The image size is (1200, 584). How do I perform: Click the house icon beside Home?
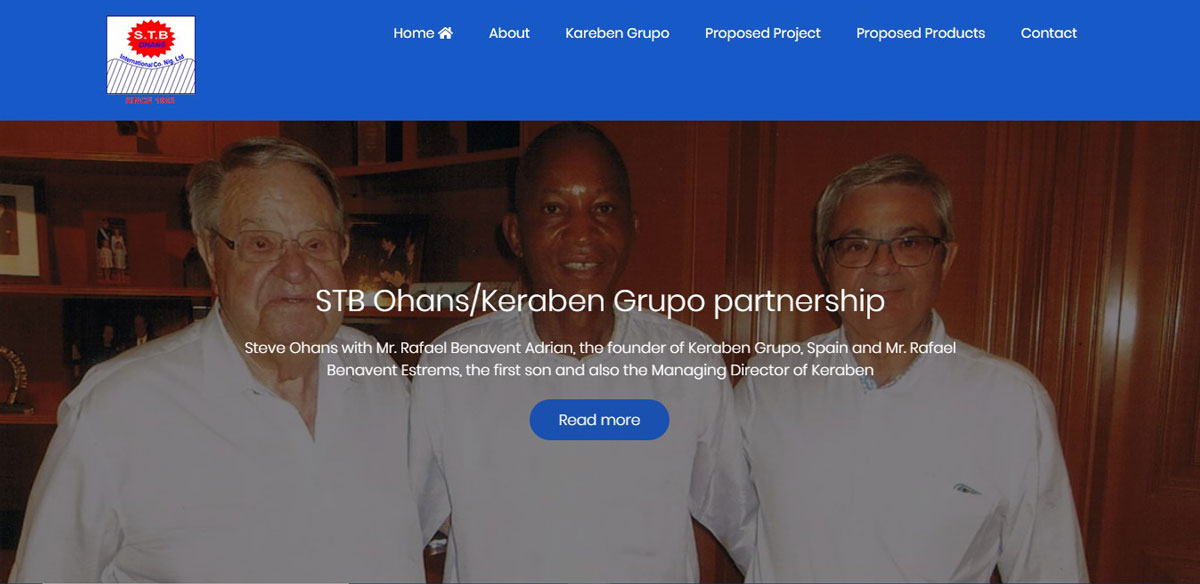click(446, 33)
